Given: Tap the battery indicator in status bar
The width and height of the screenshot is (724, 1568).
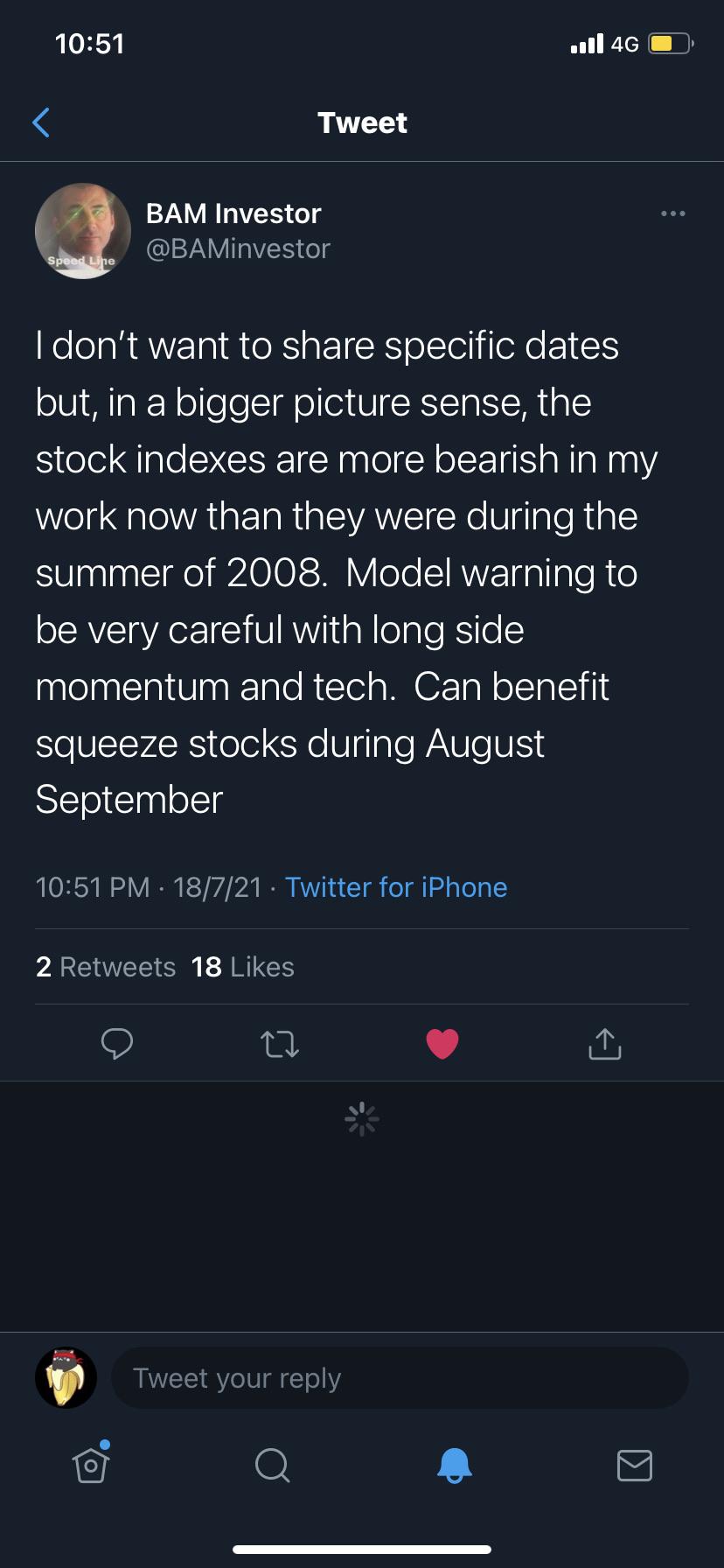Looking at the screenshot, I should pos(671,44).
